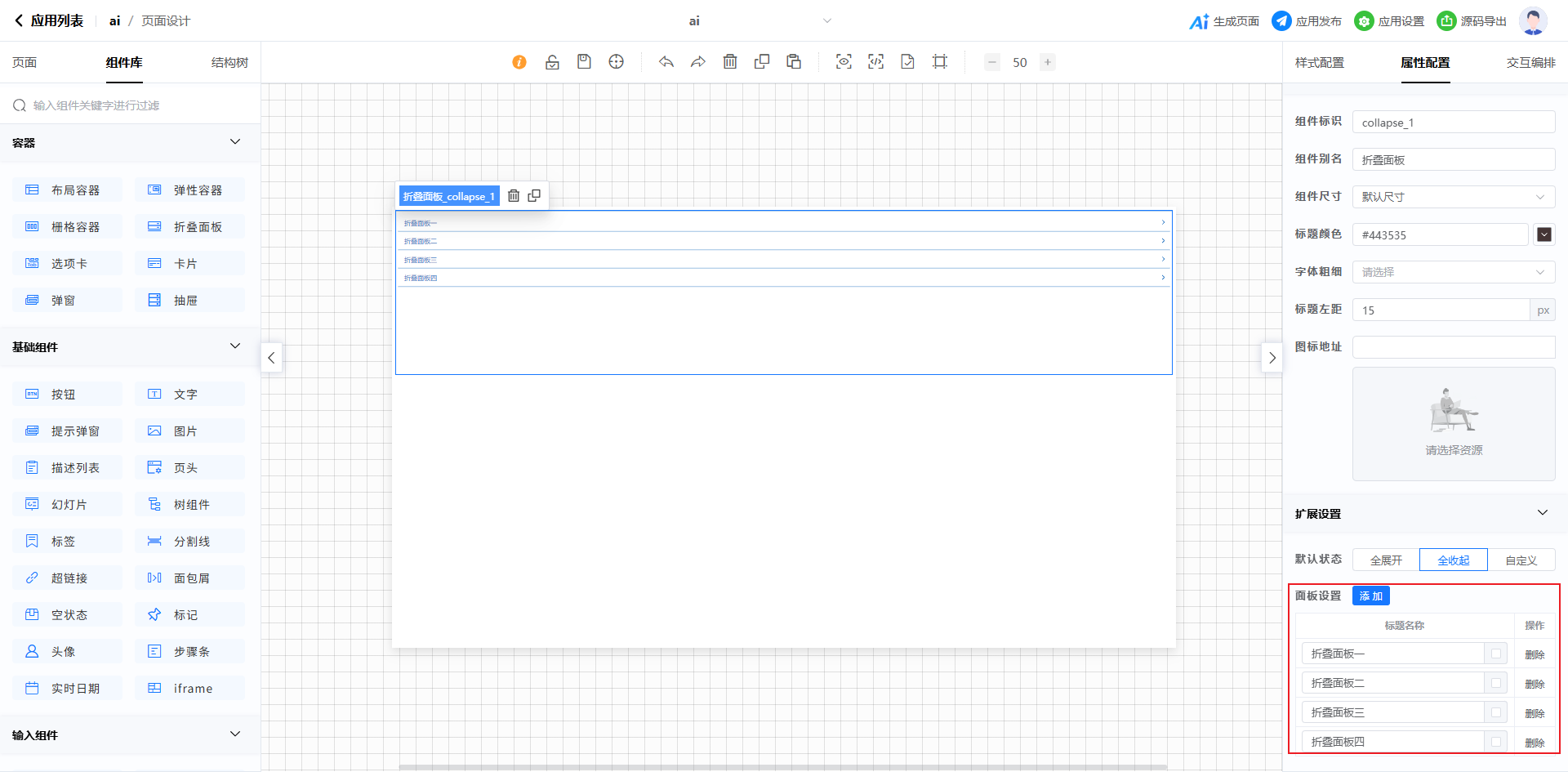The height and width of the screenshot is (772, 1568).
Task: Open the 字体粗细 dropdown
Action: tap(1453, 272)
